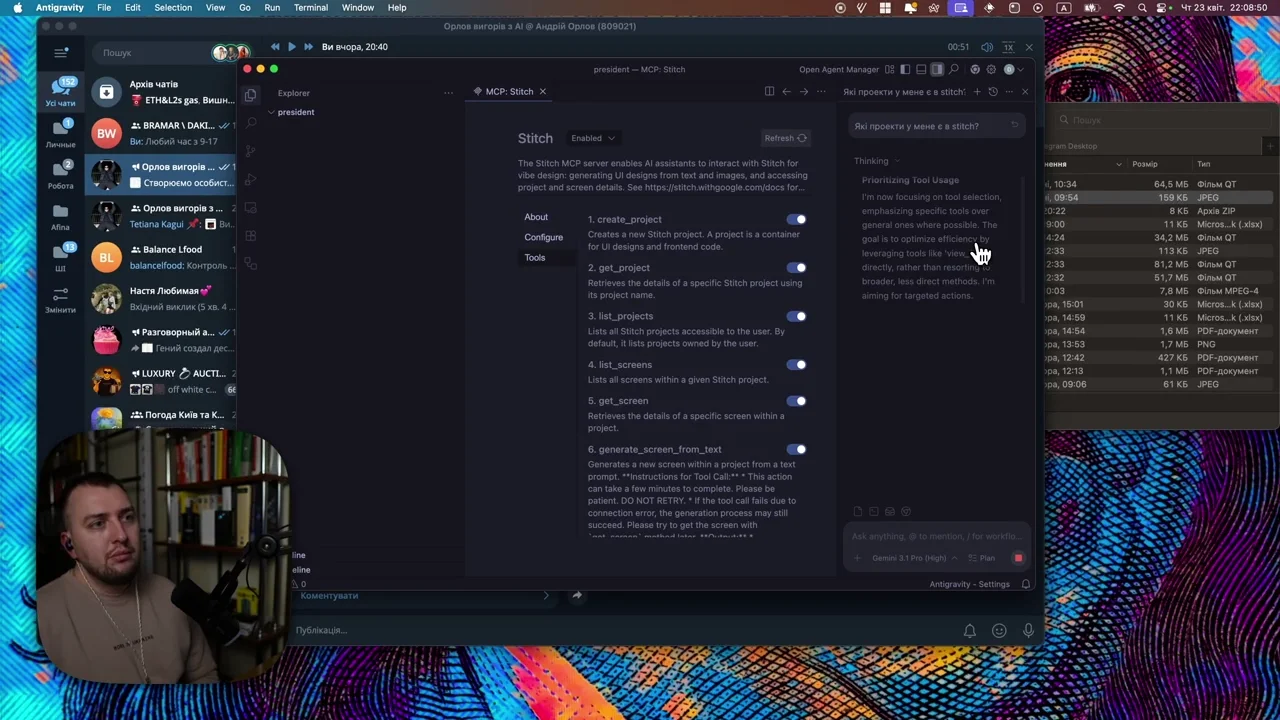Click Antigravity - Settings in status bar

pos(969,584)
